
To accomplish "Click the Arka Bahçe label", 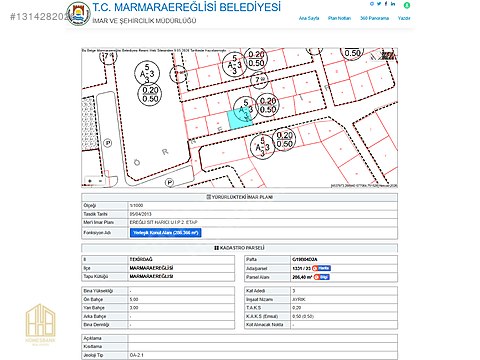I will (95, 316).
